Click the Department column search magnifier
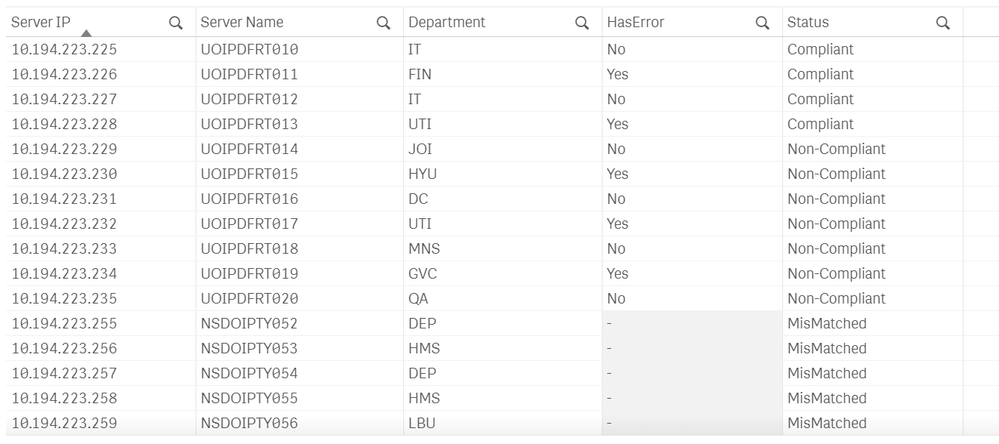The height and width of the screenshot is (444, 999). (x=582, y=23)
